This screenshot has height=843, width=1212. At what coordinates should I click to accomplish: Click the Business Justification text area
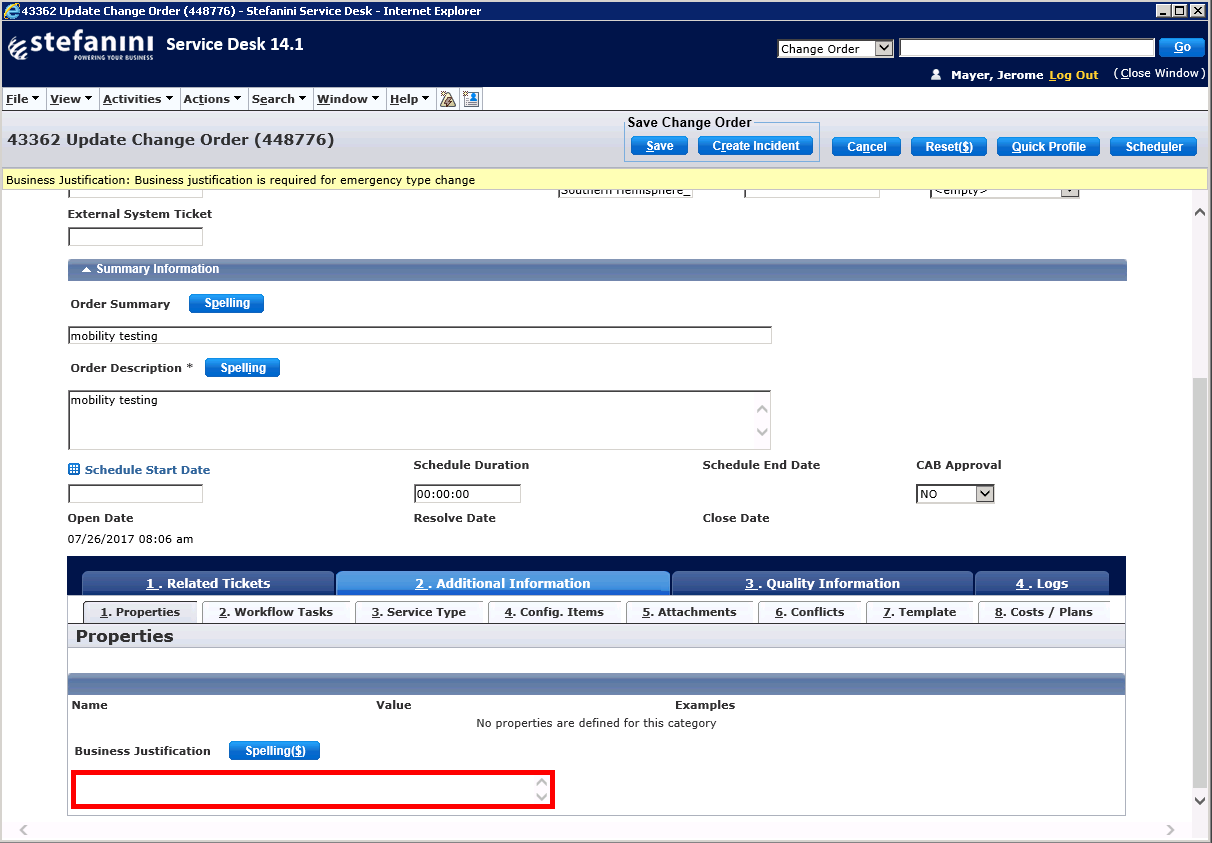313,790
